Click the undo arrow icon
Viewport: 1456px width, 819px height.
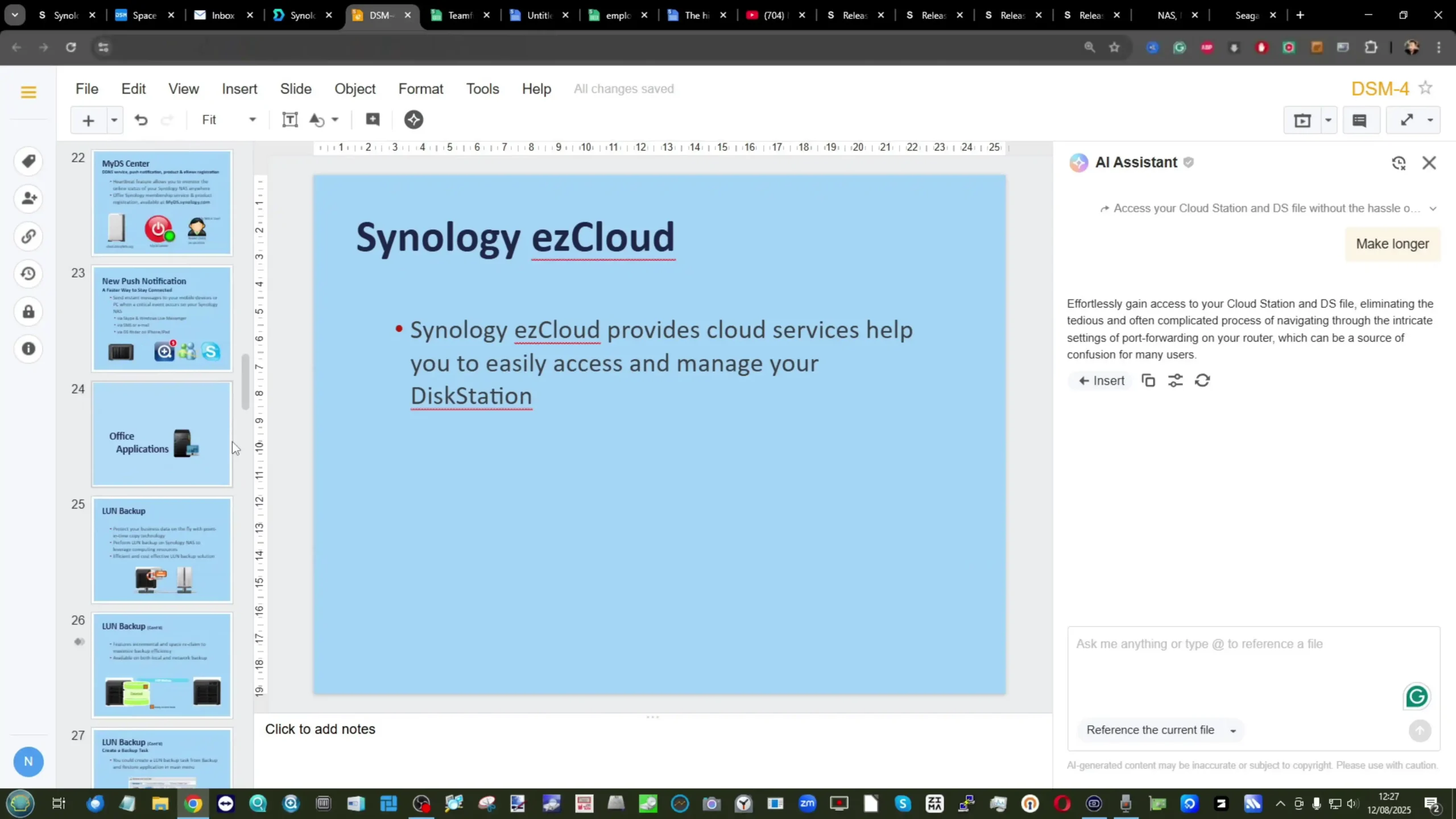(x=140, y=120)
